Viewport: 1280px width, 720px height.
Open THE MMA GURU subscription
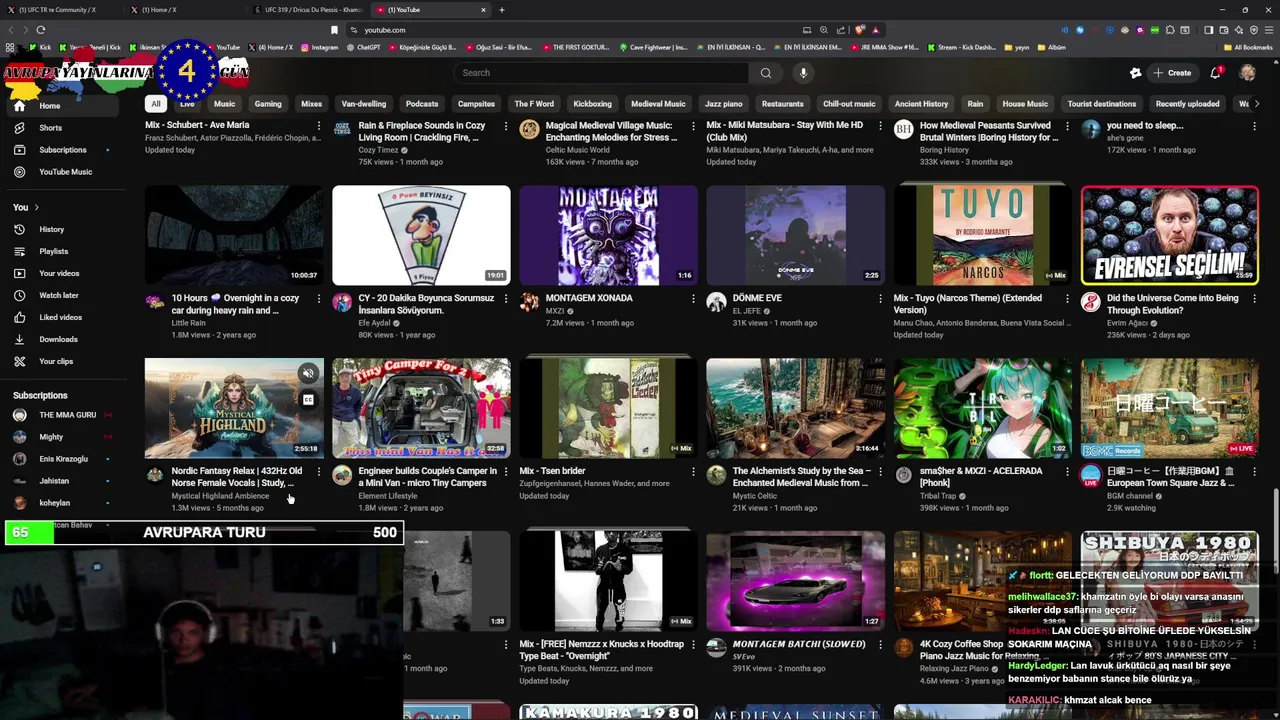pyautogui.click(x=62, y=415)
